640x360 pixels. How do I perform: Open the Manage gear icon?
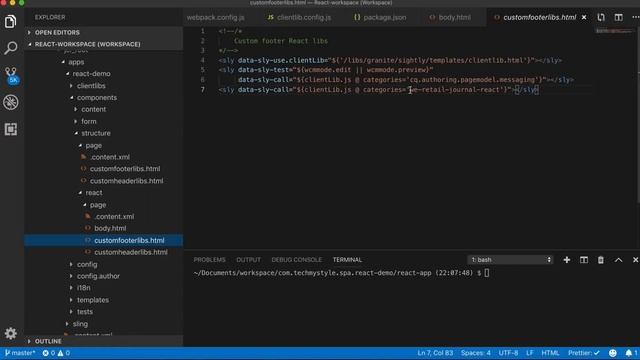click(11, 333)
